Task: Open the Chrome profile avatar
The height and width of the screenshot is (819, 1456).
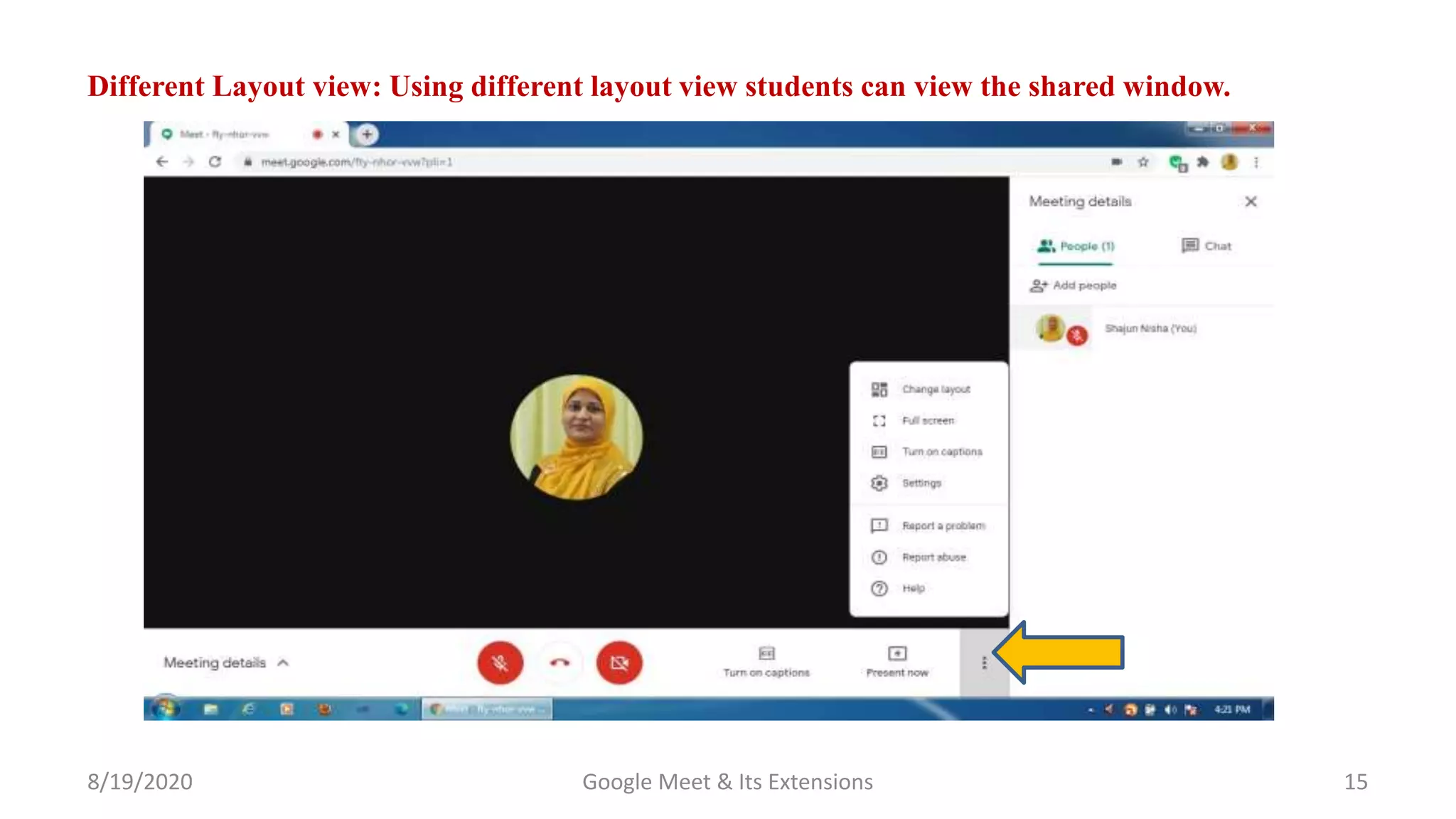Action: click(1229, 162)
